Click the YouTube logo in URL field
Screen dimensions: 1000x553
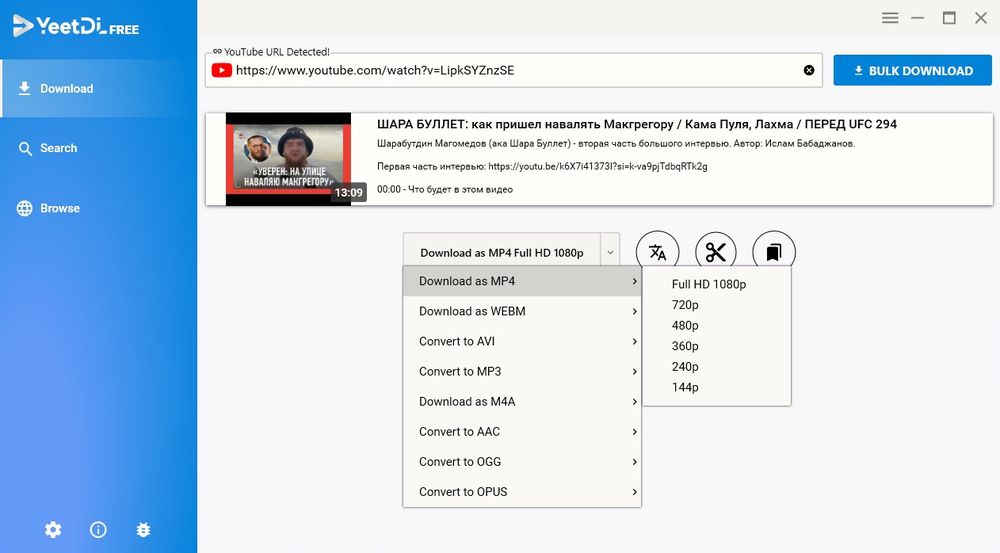pos(221,70)
